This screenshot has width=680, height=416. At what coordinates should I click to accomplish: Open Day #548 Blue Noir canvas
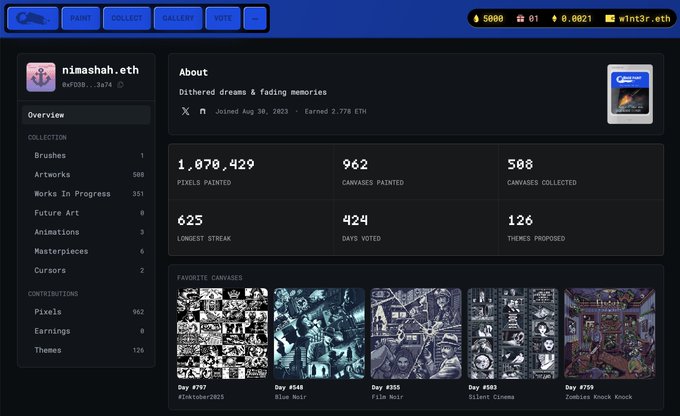coord(319,333)
